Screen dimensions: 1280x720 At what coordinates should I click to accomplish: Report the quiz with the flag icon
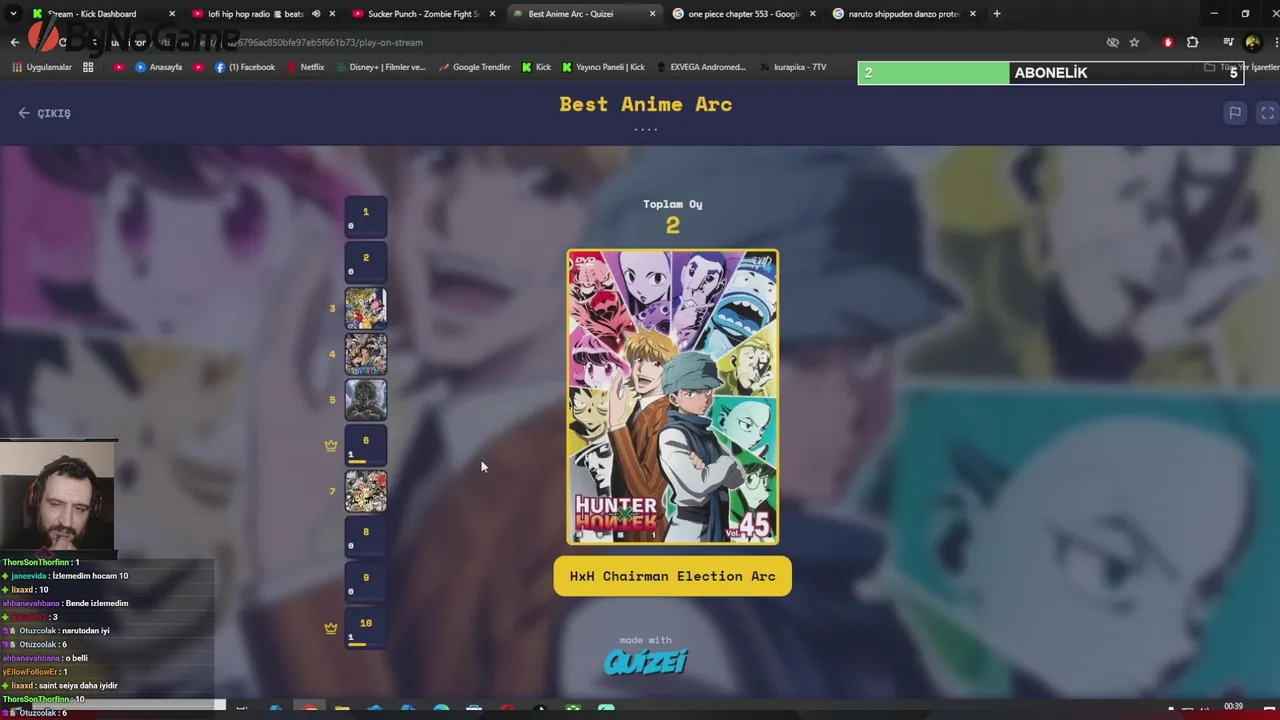click(x=1235, y=113)
